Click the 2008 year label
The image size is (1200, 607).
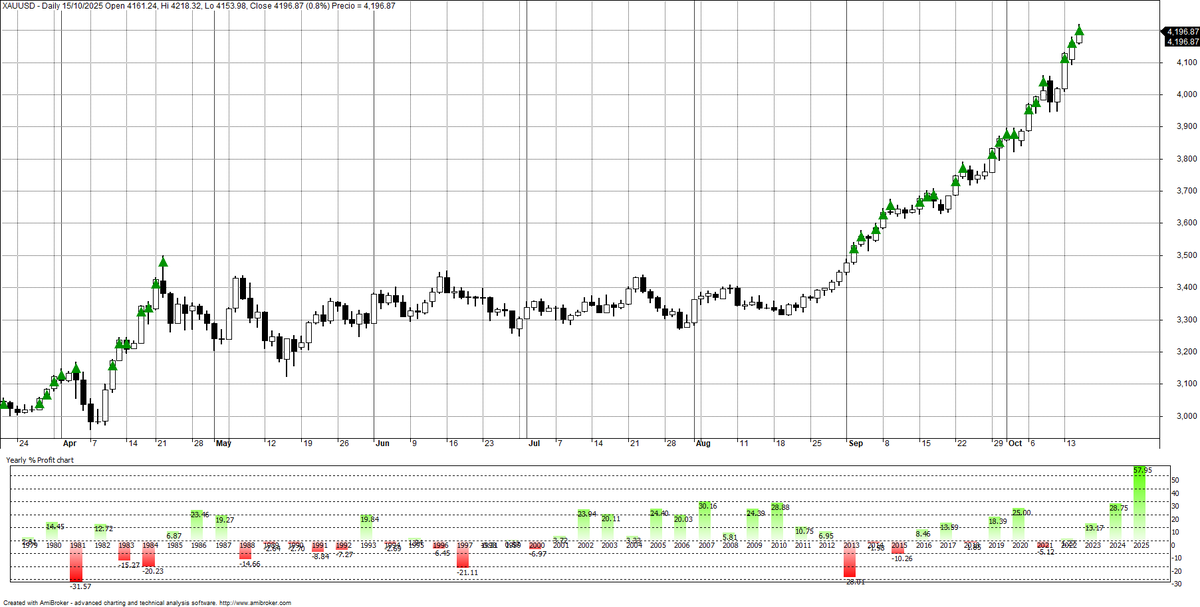[x=730, y=545]
